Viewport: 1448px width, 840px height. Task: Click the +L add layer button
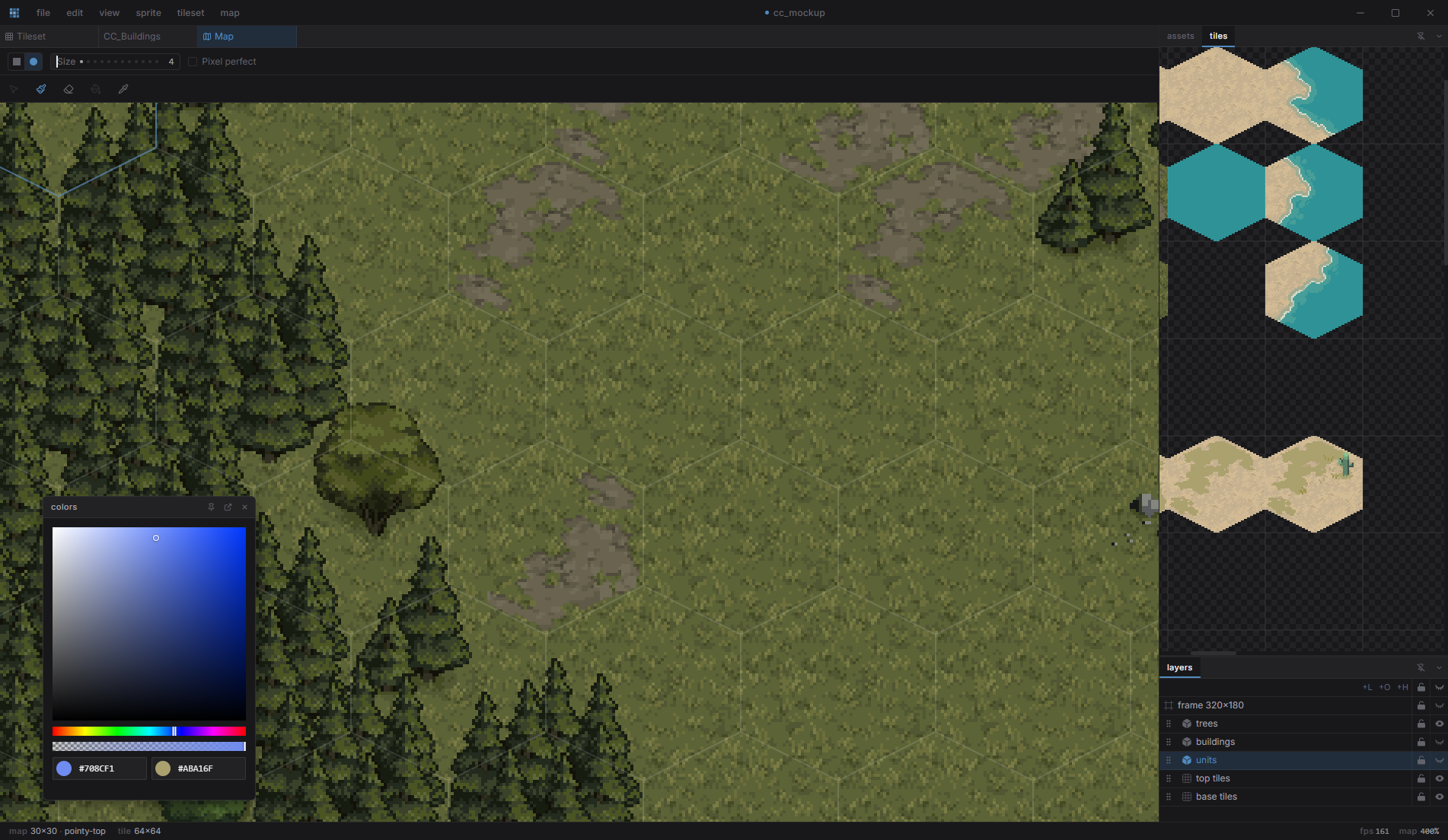pyautogui.click(x=1367, y=687)
